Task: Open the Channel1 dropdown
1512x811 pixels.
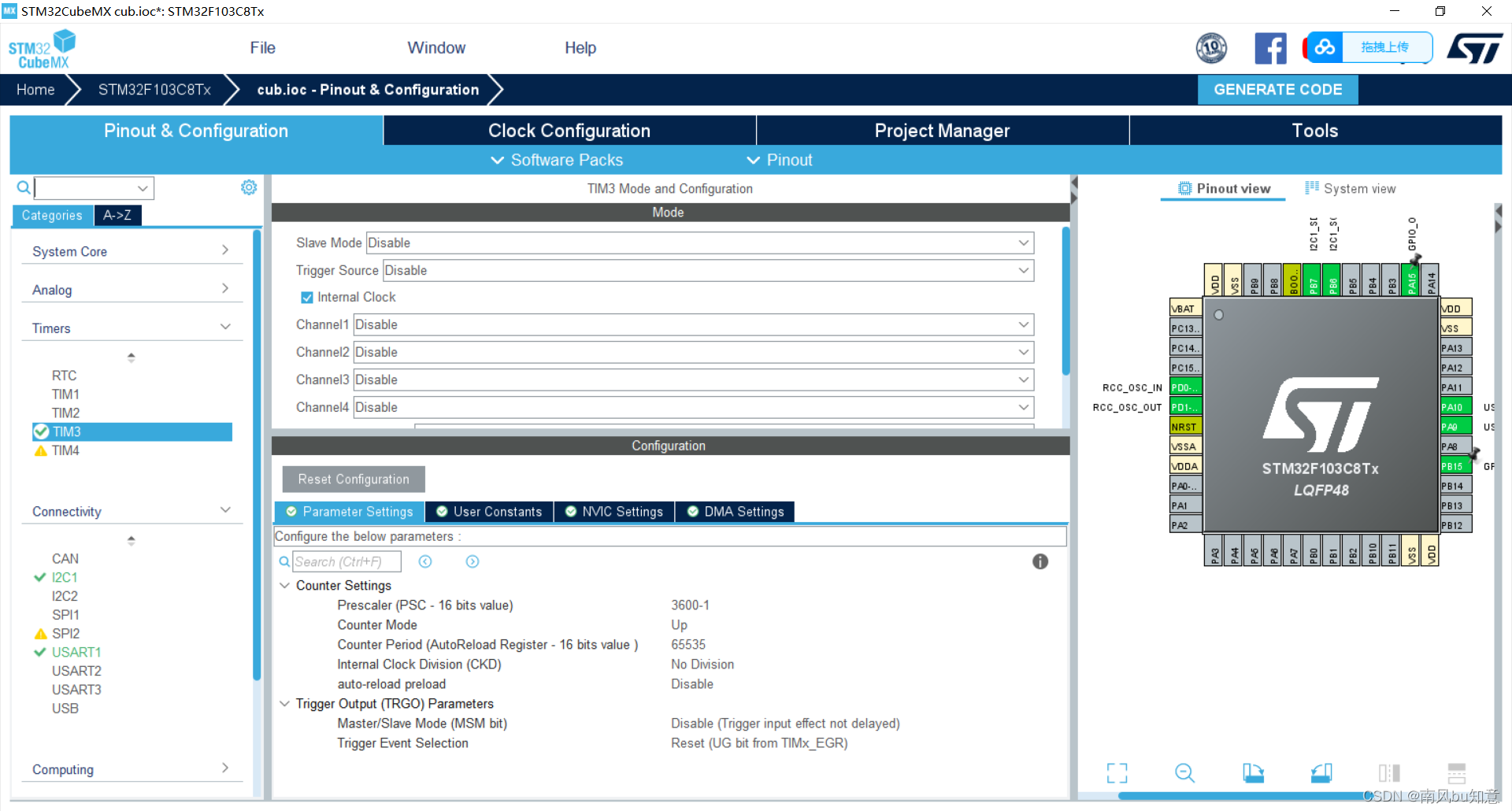Action: pyautogui.click(x=694, y=324)
